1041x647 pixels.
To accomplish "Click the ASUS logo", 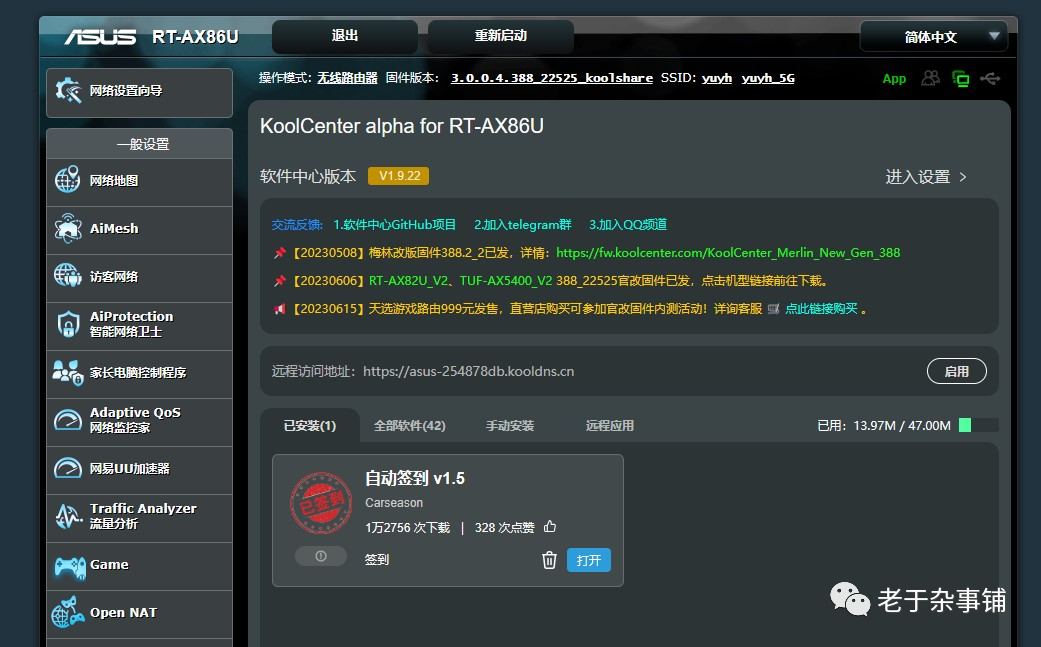I will point(100,37).
